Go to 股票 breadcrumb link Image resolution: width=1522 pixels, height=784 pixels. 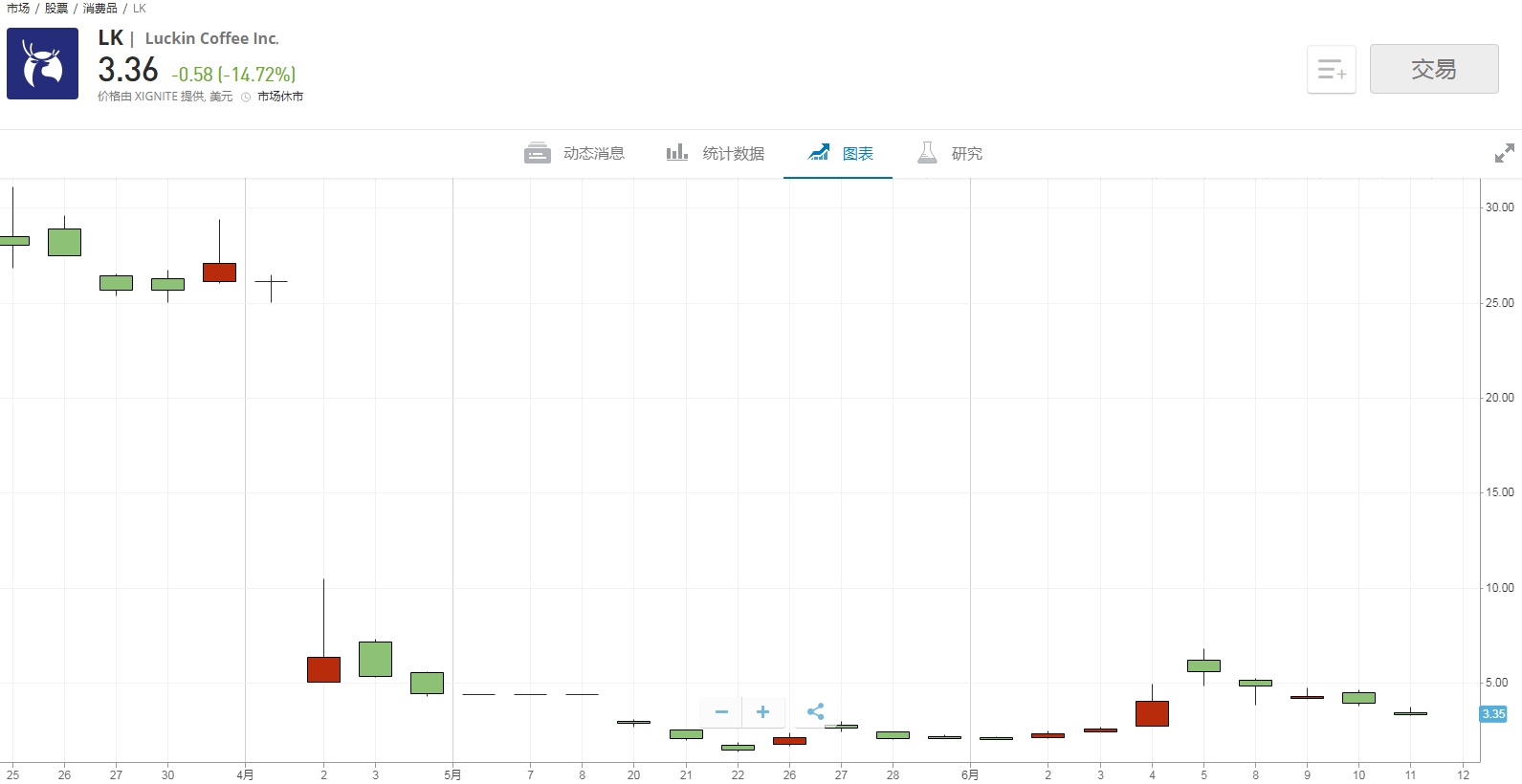56,9
